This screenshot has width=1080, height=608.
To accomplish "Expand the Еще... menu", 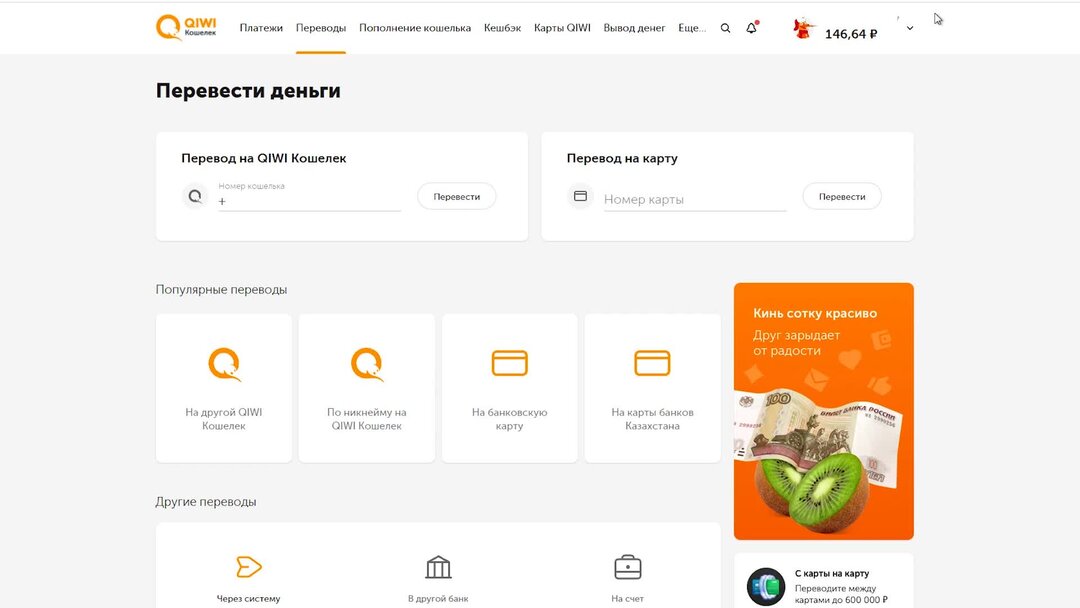I will click(692, 28).
